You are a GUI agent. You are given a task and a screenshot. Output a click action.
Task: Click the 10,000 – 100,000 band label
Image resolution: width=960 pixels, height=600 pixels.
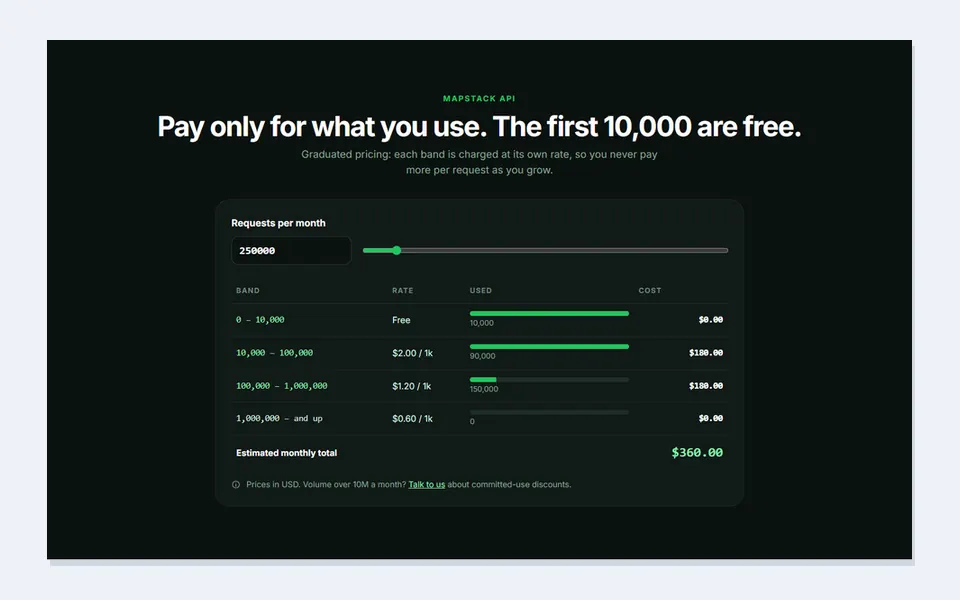tap(274, 353)
